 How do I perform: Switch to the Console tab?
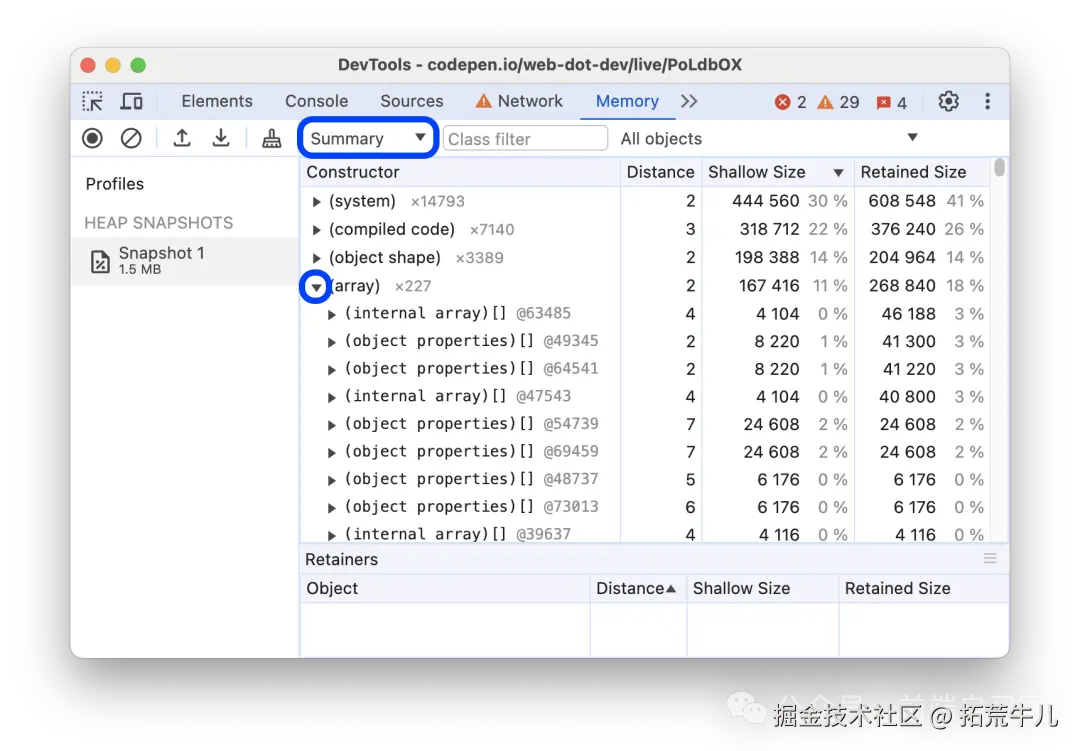pyautogui.click(x=317, y=101)
